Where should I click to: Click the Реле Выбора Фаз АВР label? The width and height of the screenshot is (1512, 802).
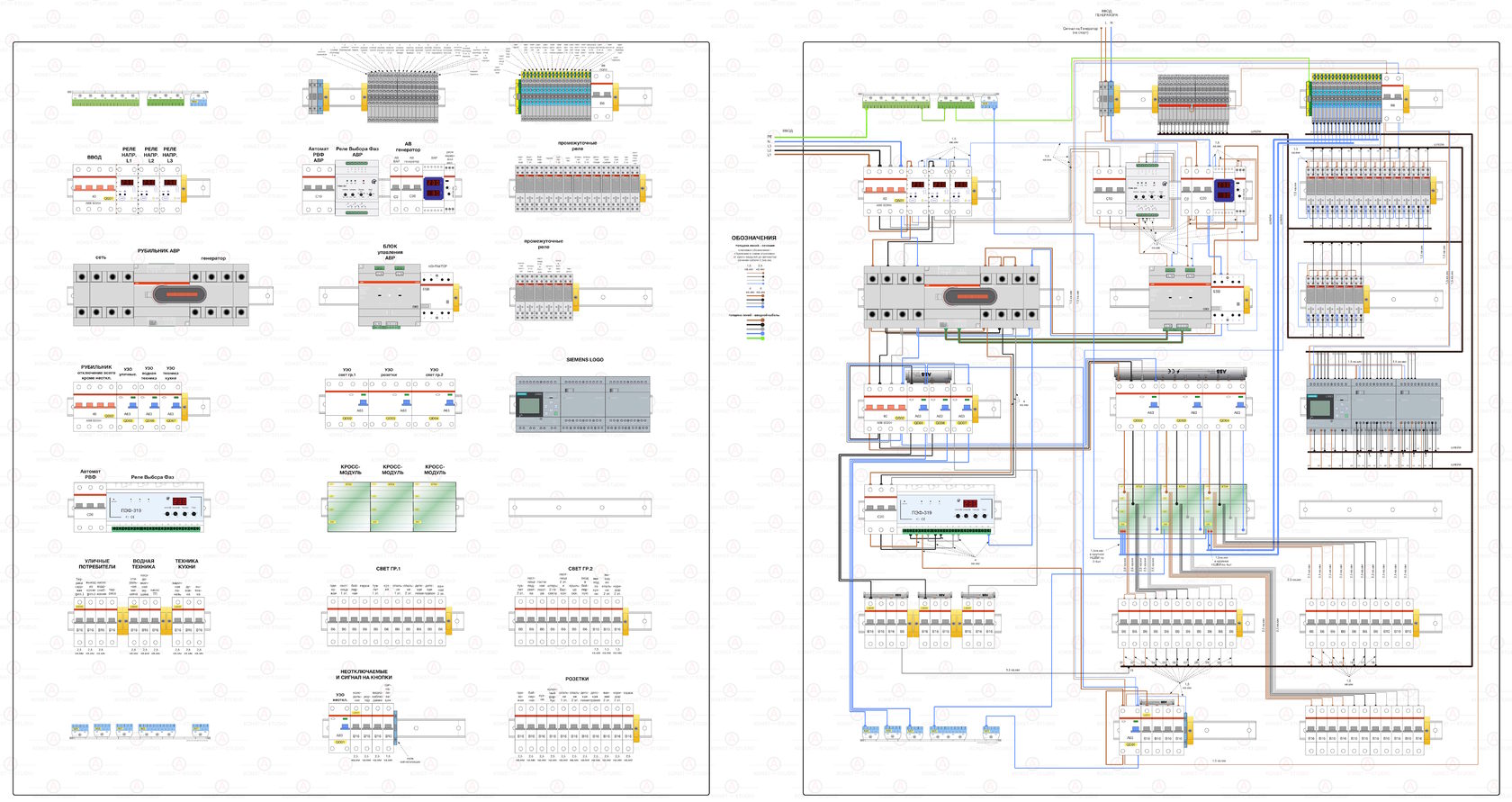(357, 151)
